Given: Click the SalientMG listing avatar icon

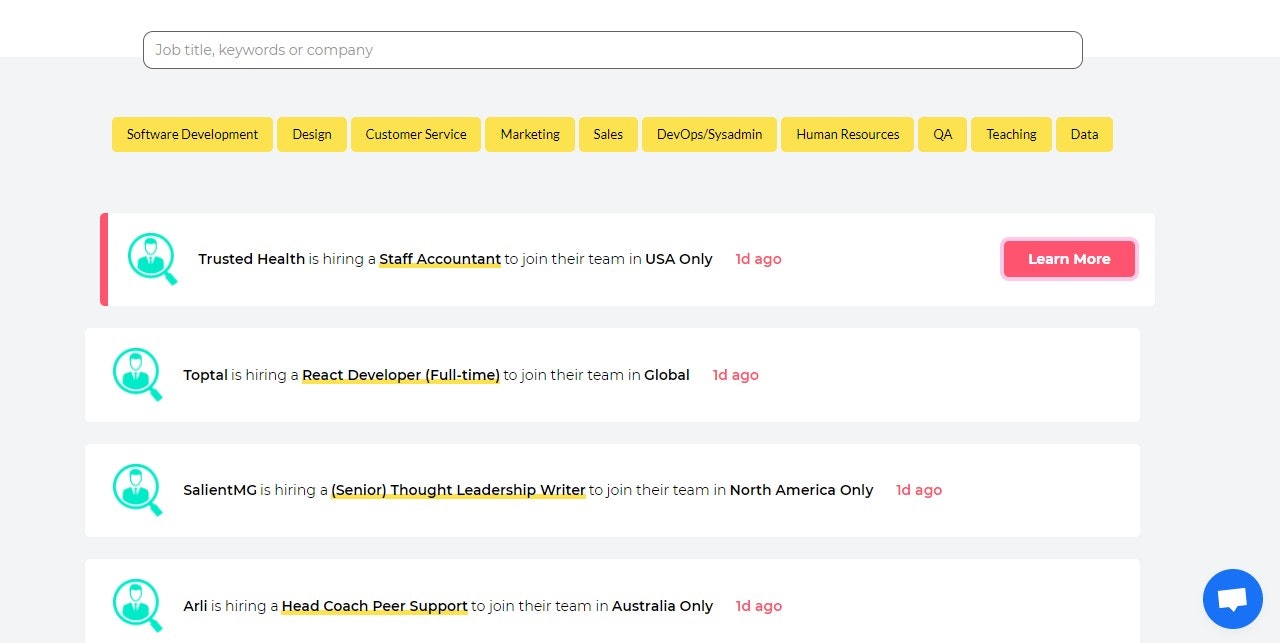Looking at the screenshot, I should click(137, 490).
